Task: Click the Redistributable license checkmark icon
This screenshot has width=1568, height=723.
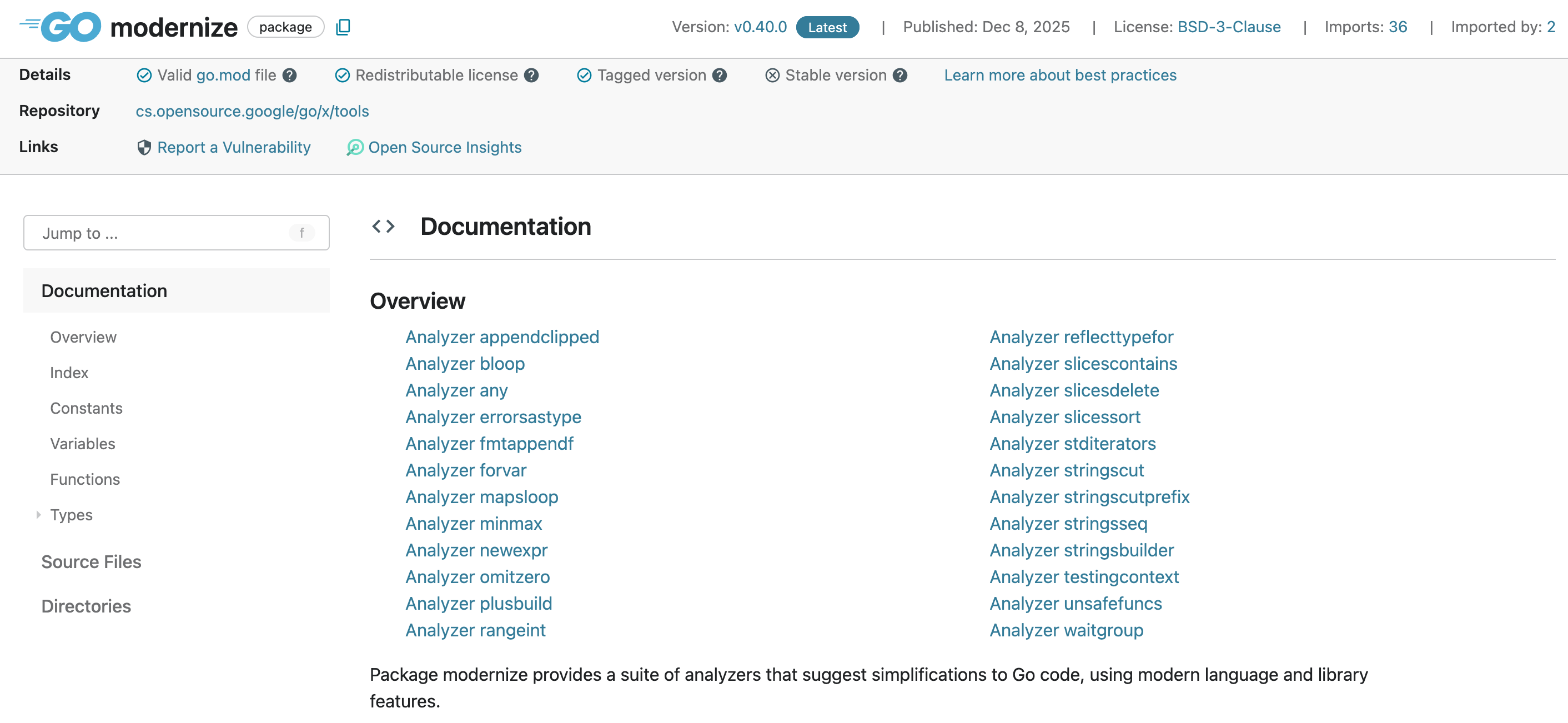Action: click(343, 75)
